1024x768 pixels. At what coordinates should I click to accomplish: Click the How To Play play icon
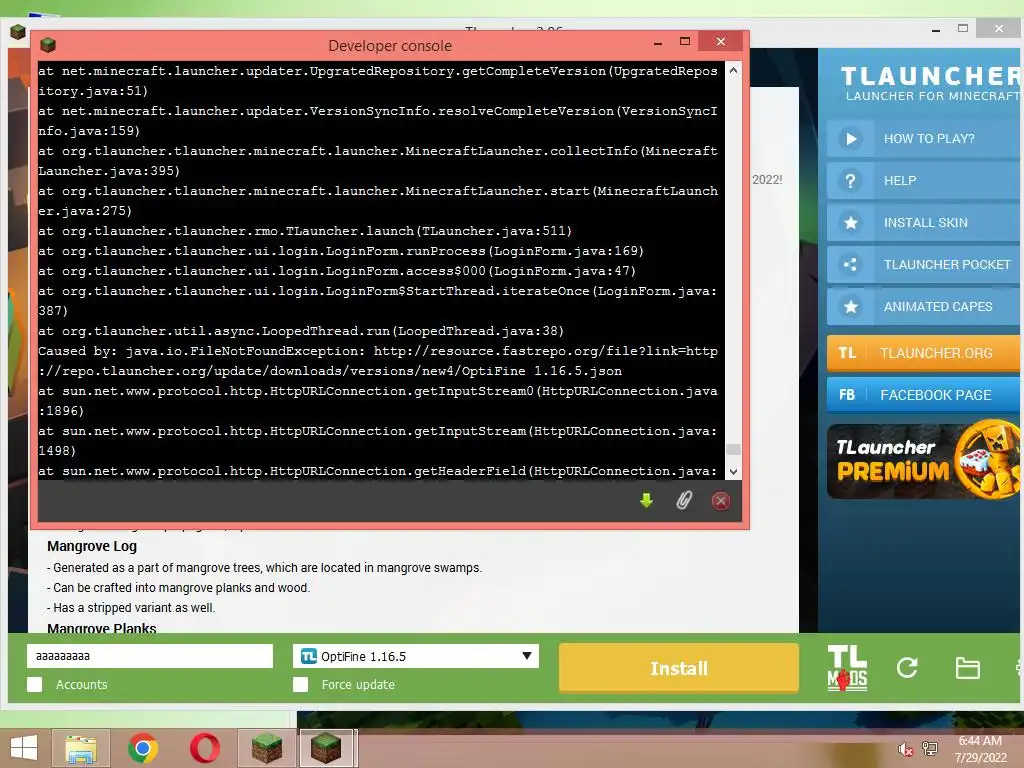pos(850,138)
